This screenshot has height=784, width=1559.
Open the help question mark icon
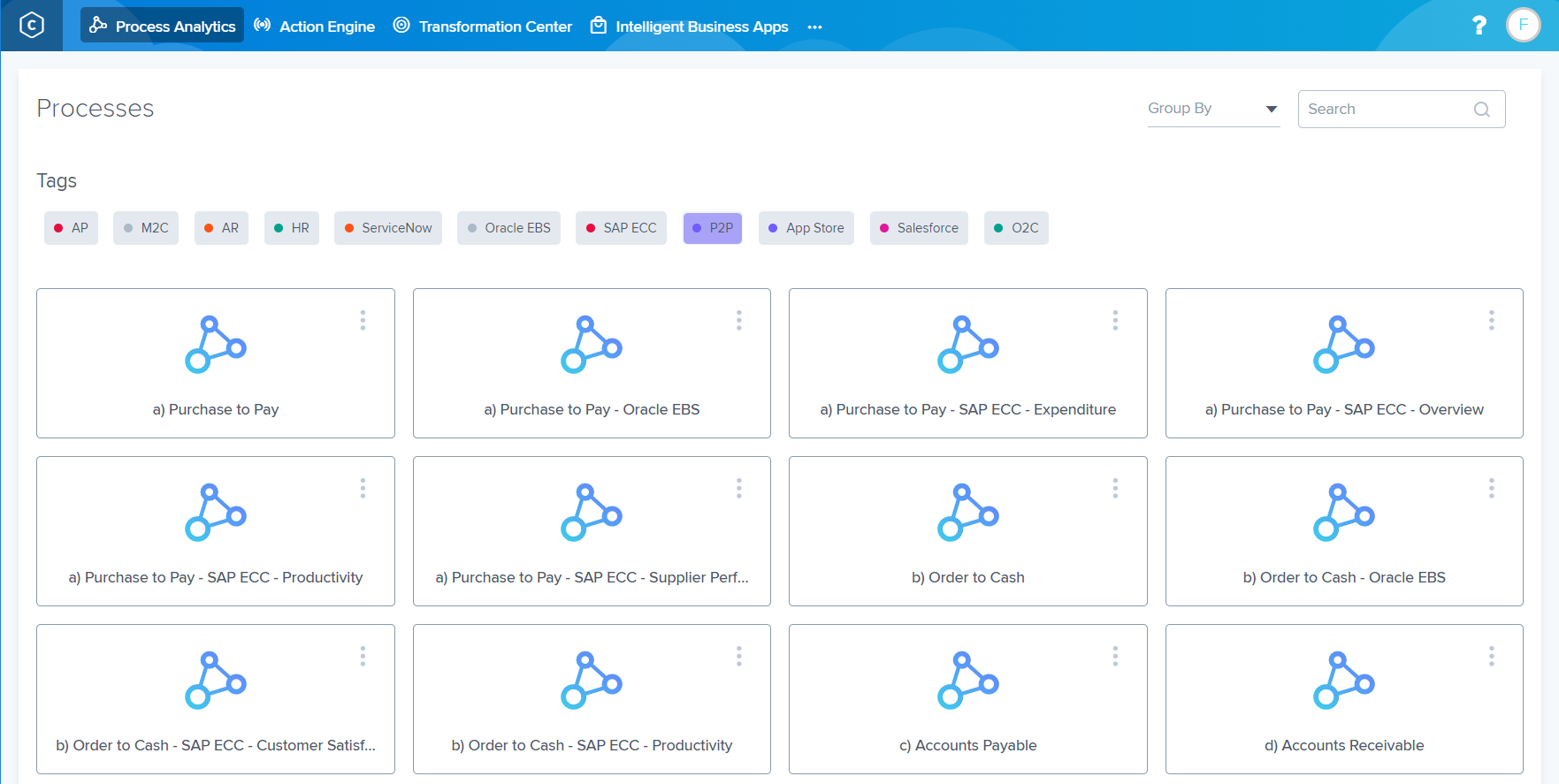coord(1479,26)
